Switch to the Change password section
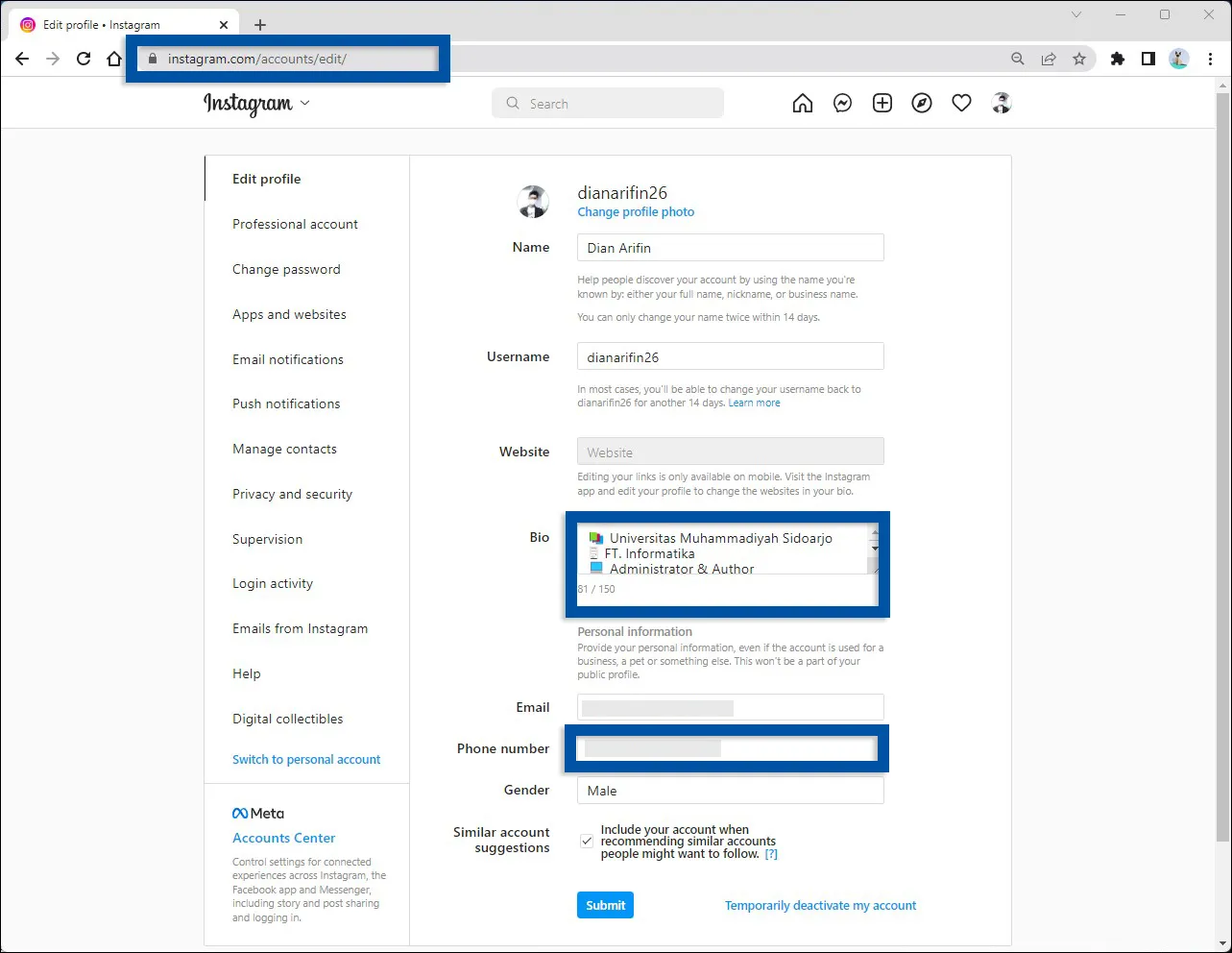The height and width of the screenshot is (953, 1232). click(x=286, y=269)
